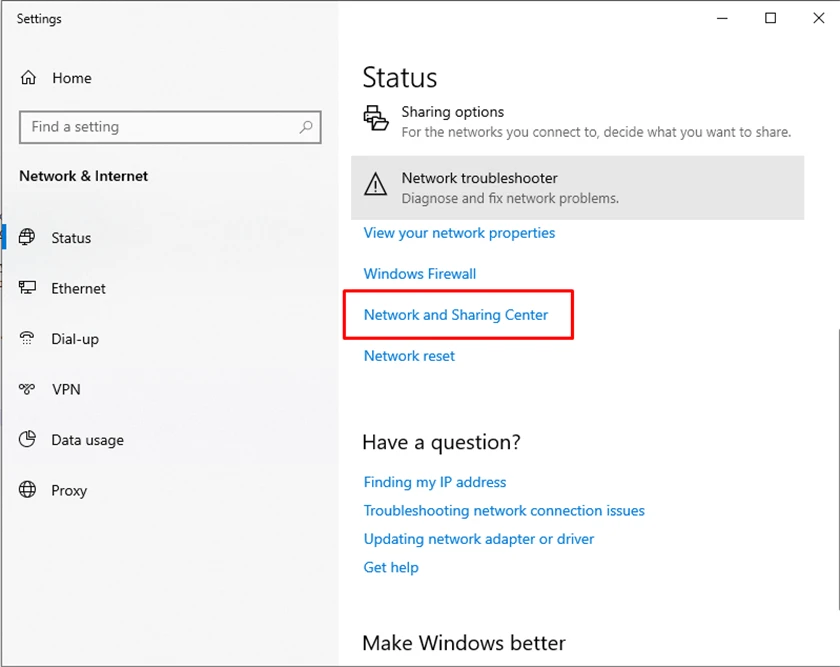Click the Home house icon
This screenshot has height=667, width=840.
pyautogui.click(x=28, y=78)
